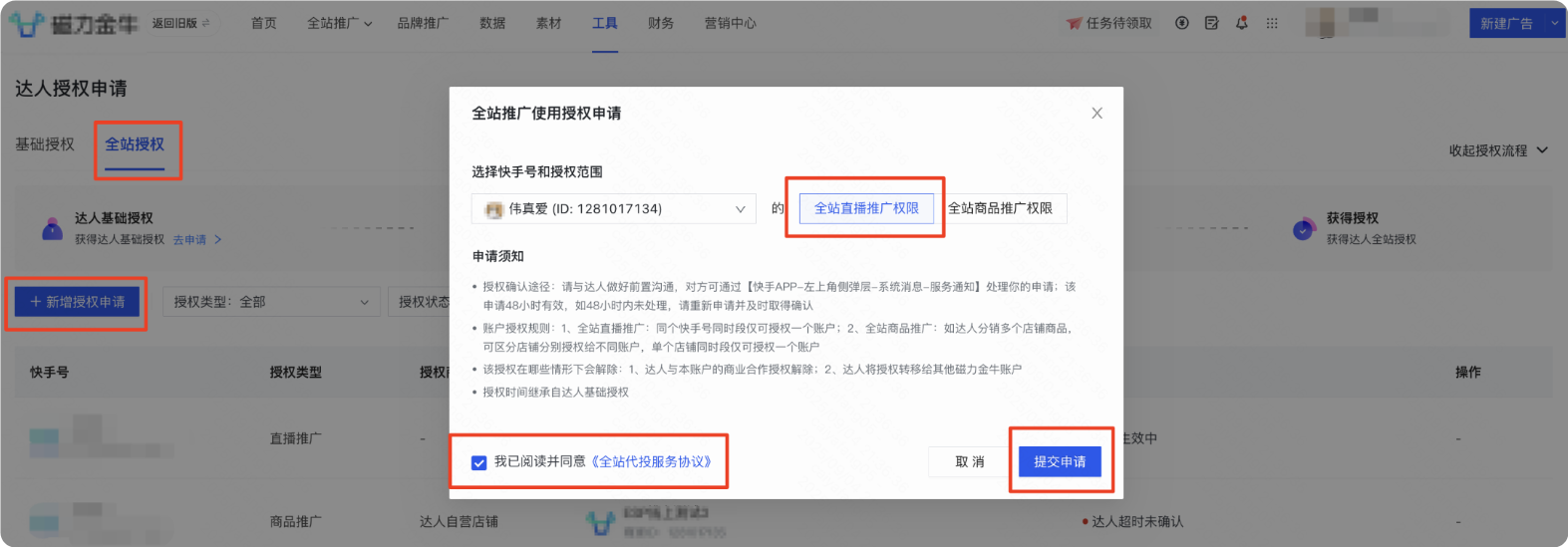The width and height of the screenshot is (1568, 547).
Task: Click the 商品推广 table cell
Action: [x=296, y=522]
